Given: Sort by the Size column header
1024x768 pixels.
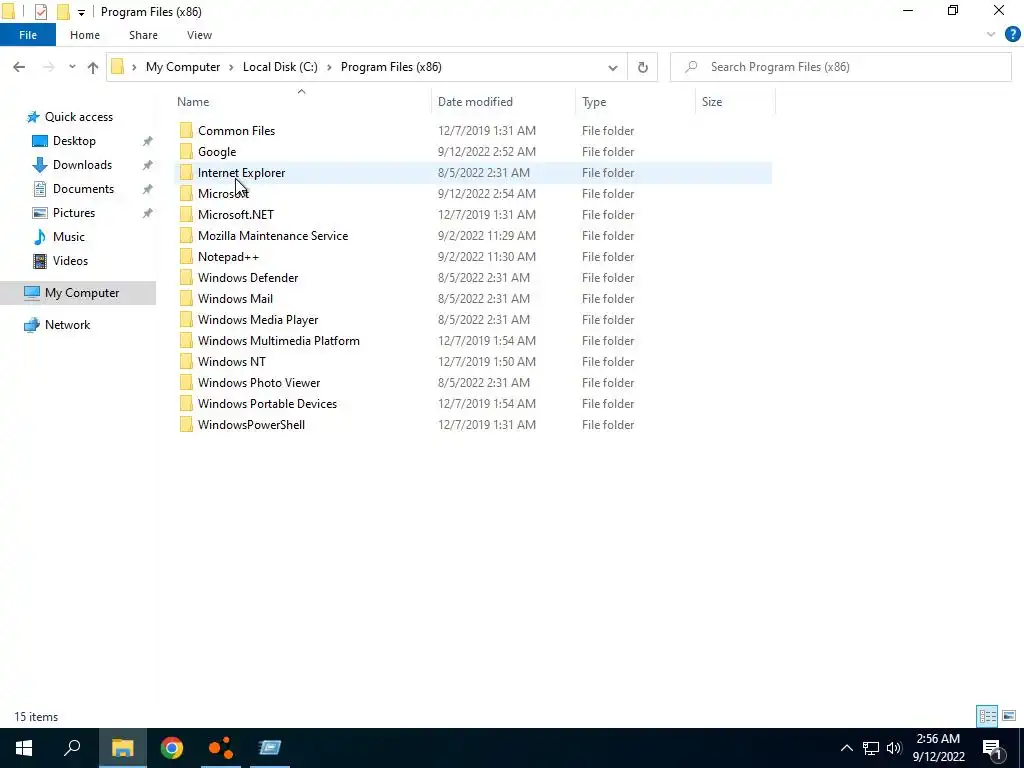Looking at the screenshot, I should (x=711, y=102).
